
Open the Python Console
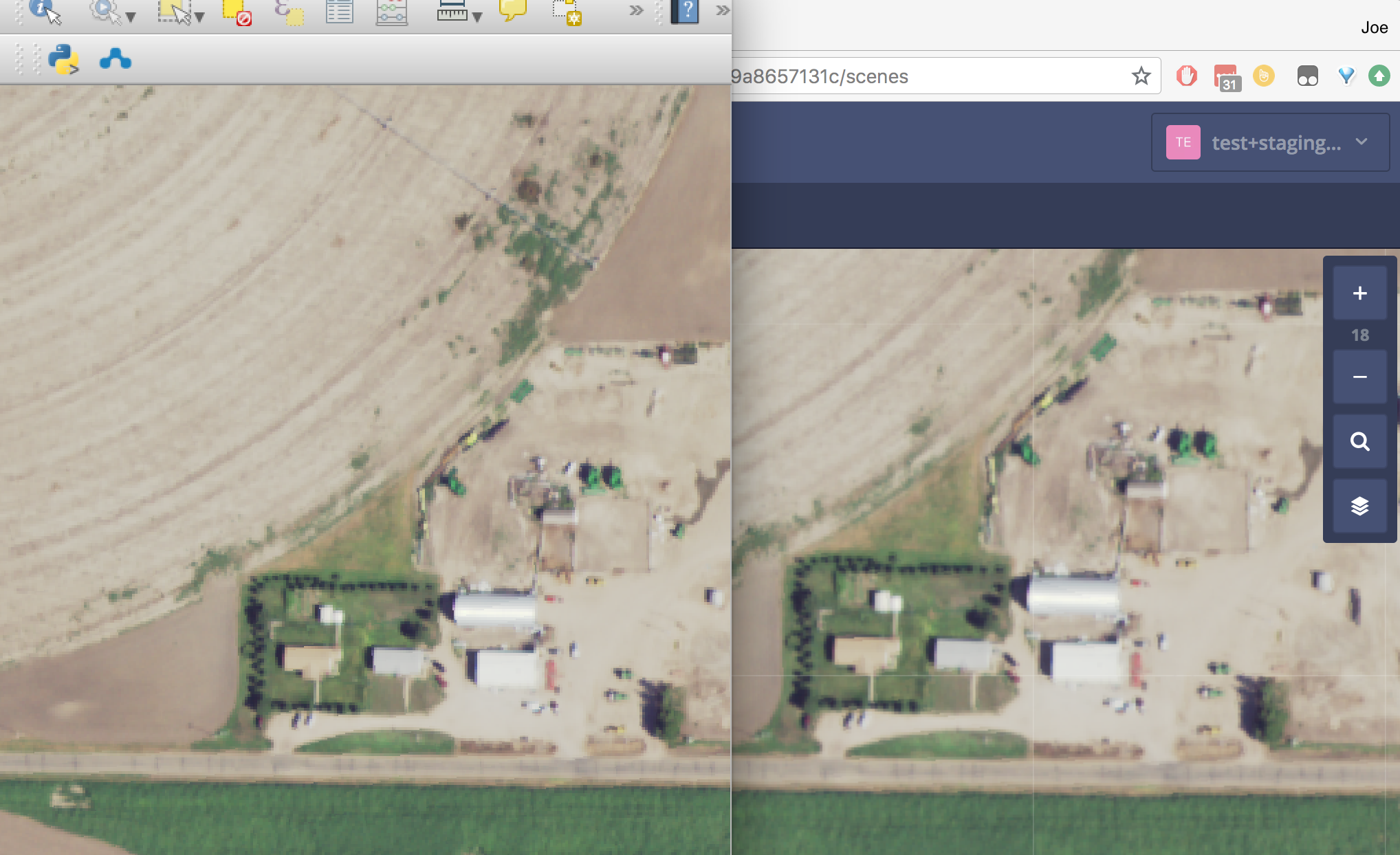point(65,60)
